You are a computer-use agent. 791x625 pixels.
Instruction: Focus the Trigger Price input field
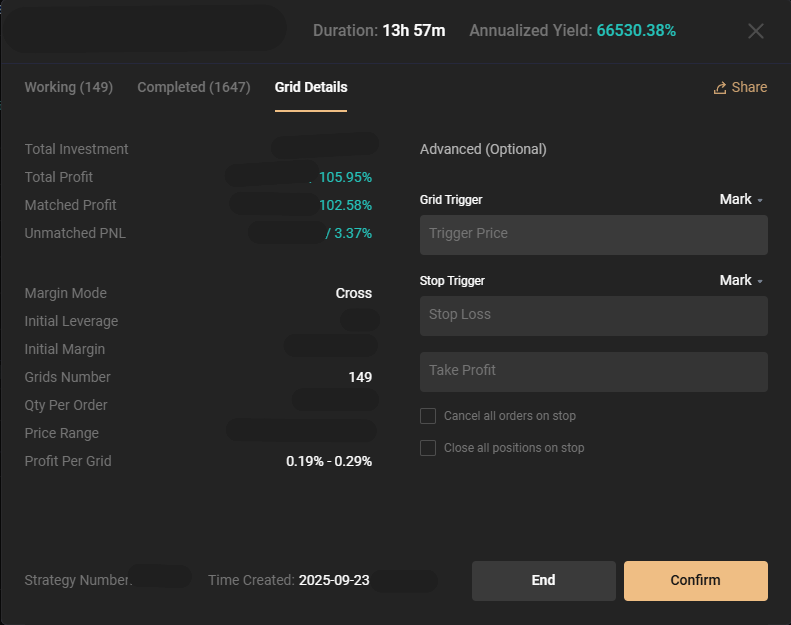pos(594,235)
